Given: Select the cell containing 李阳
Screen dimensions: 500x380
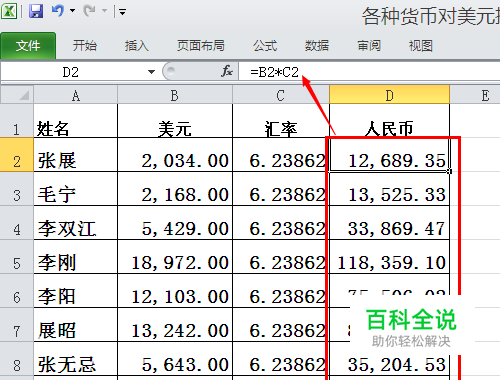Looking at the screenshot, I should [x=76, y=291].
